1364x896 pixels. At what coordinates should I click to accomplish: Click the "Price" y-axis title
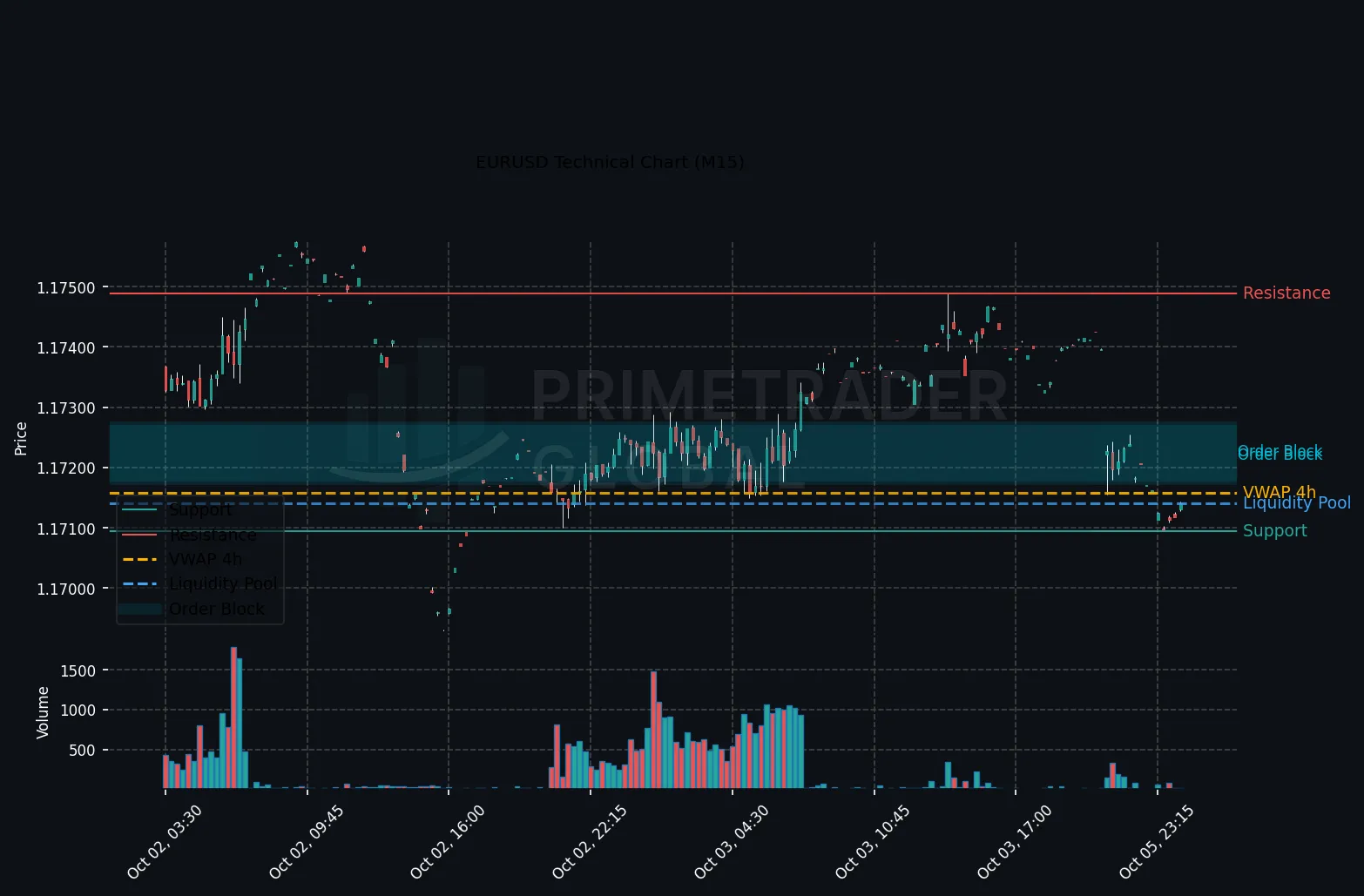pyautogui.click(x=22, y=438)
